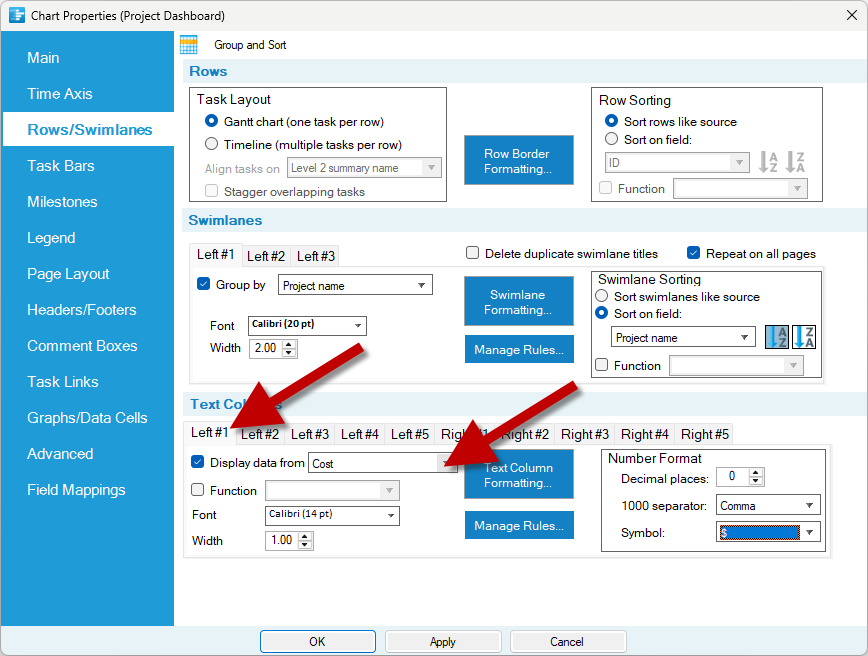Image resolution: width=868 pixels, height=656 pixels.
Task: Open text column Function dropdown
Action: 332,490
